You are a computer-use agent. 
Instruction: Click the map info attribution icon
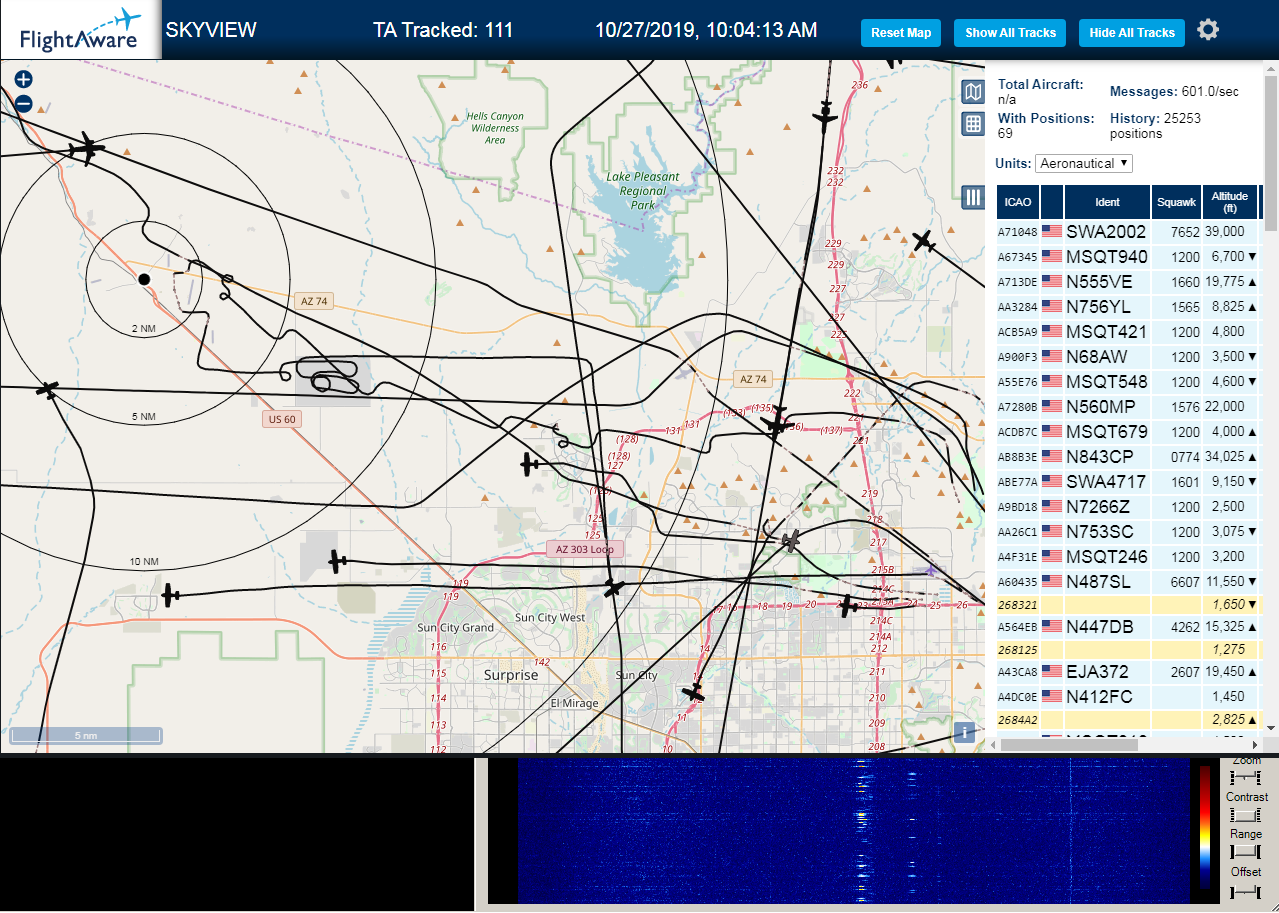pos(964,732)
